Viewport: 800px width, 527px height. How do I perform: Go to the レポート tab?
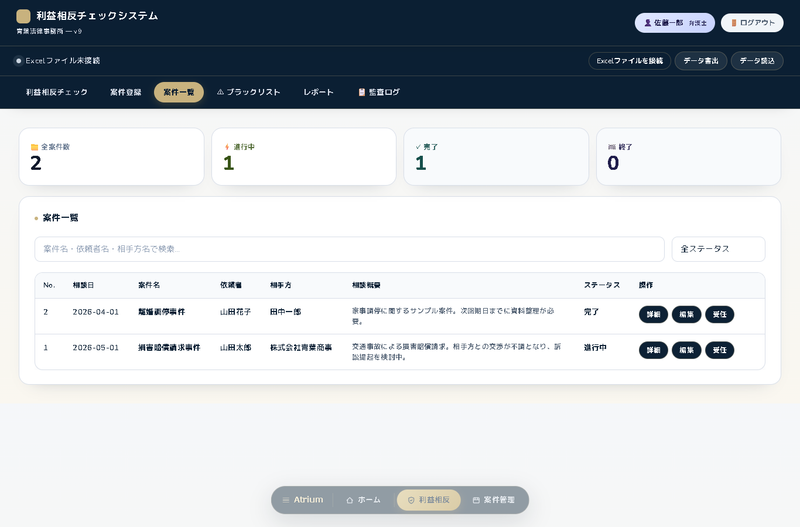[318, 92]
